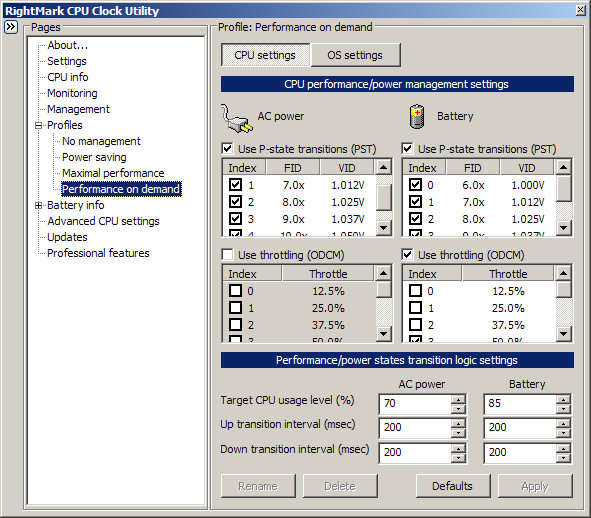
Task: Close the RightMark CPU Clock Utility window
Action: click(581, 10)
